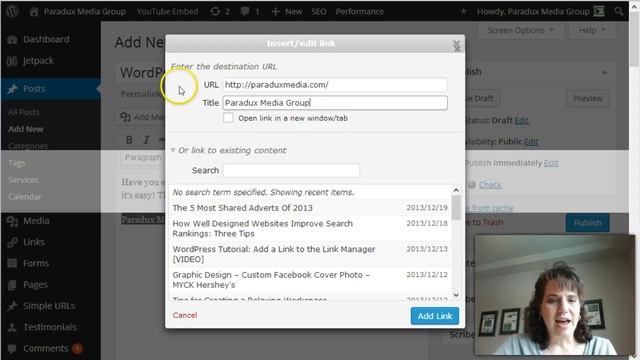Click the recent items list scrollbar thumb
The width and height of the screenshot is (640, 360).
click(x=456, y=207)
